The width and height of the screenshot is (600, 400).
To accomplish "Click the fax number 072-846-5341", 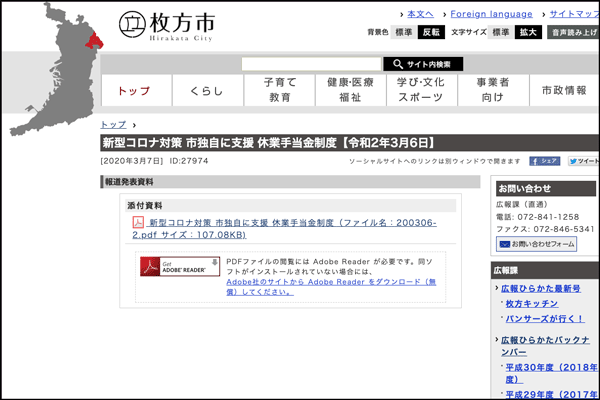I will [x=564, y=229].
